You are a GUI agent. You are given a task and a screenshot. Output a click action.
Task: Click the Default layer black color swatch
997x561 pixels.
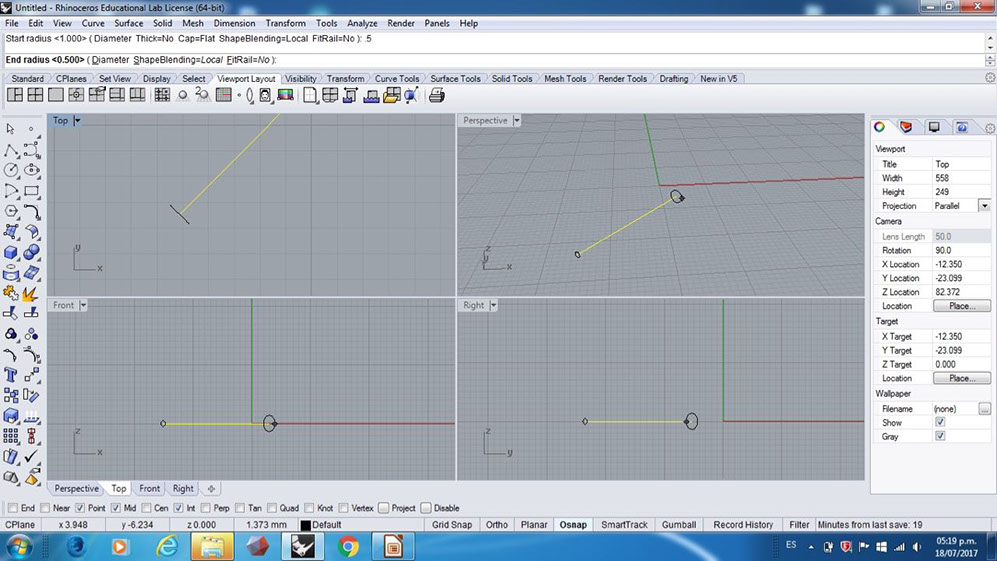(x=305, y=525)
